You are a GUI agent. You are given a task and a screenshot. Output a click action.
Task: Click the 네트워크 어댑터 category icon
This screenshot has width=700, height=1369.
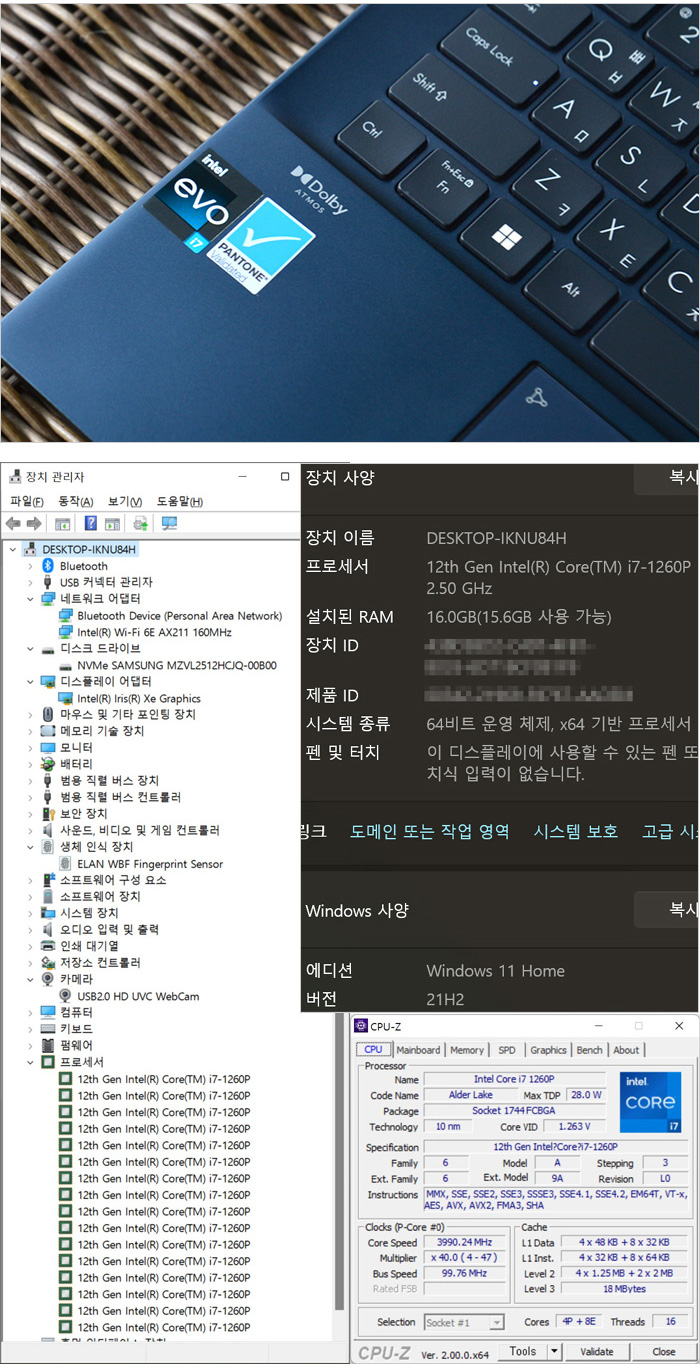click(x=48, y=599)
